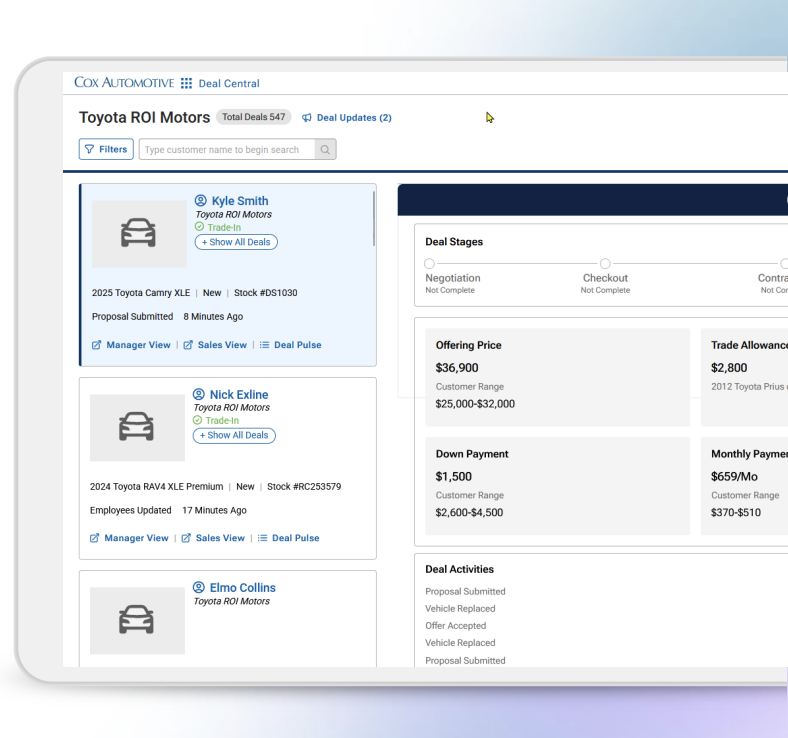The width and height of the screenshot is (788, 738).
Task: Click Offer Accepted in Deal Activities
Action: point(455,625)
